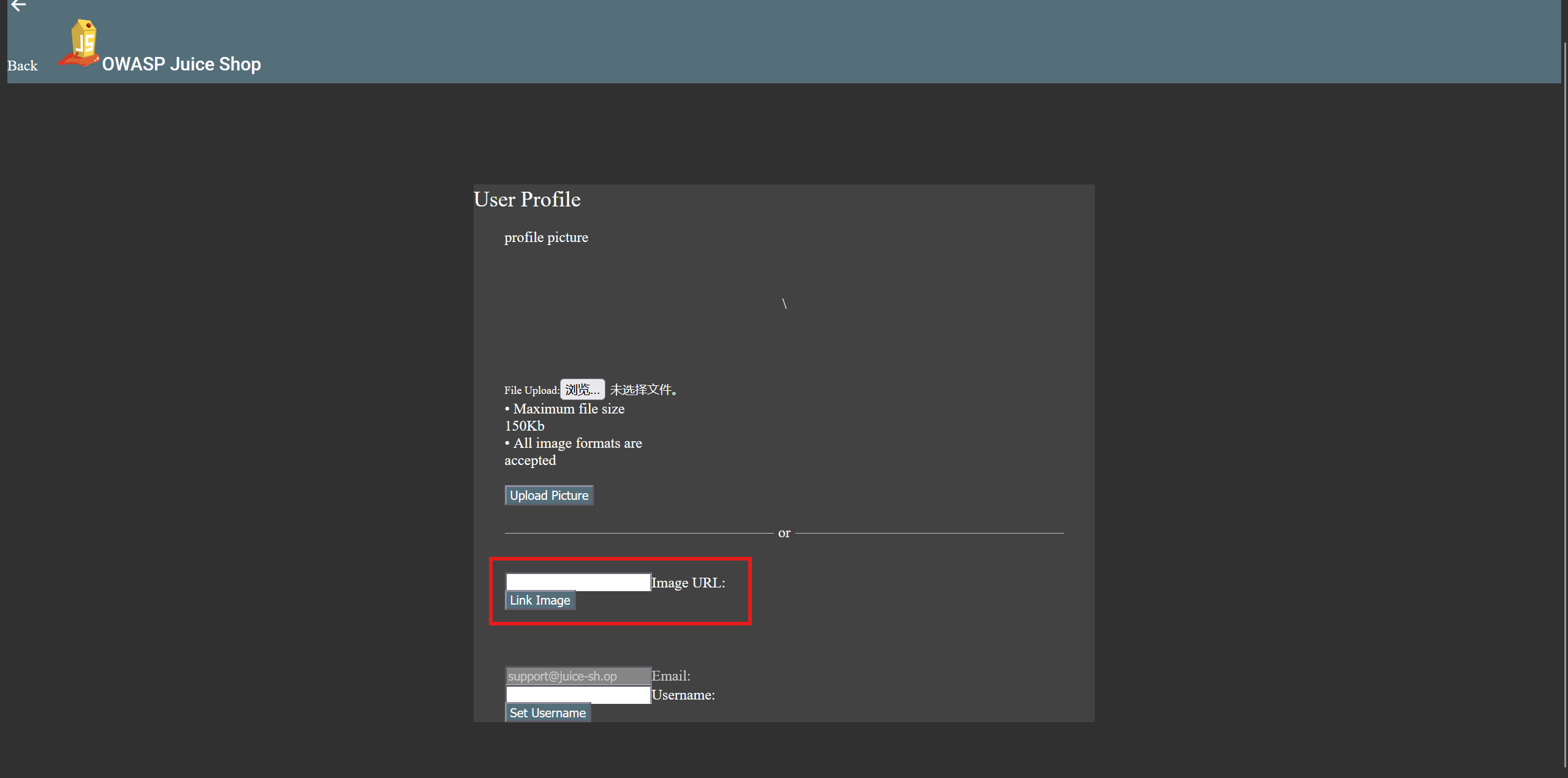The image size is (1568, 778).
Task: Click the File Upload label
Action: (531, 390)
